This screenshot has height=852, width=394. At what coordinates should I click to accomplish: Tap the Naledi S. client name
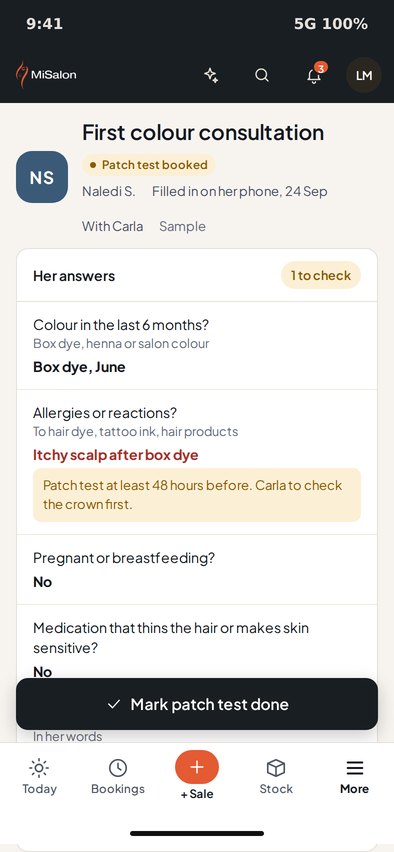(x=109, y=191)
